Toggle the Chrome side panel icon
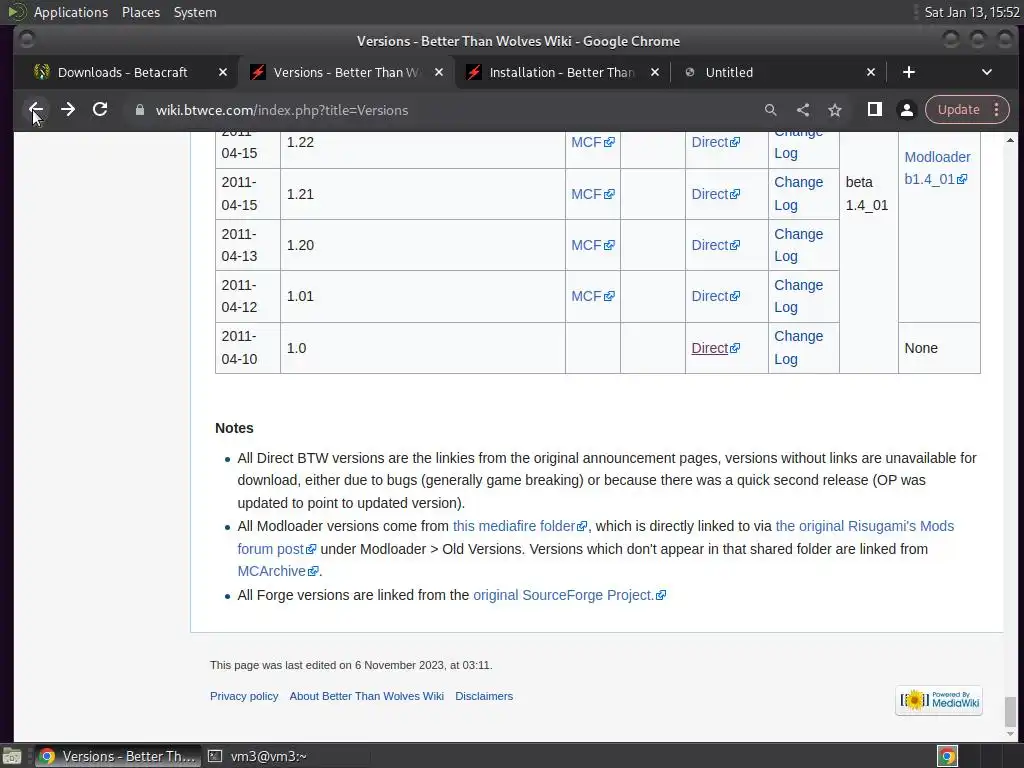Image resolution: width=1024 pixels, height=768 pixels. coord(874,110)
